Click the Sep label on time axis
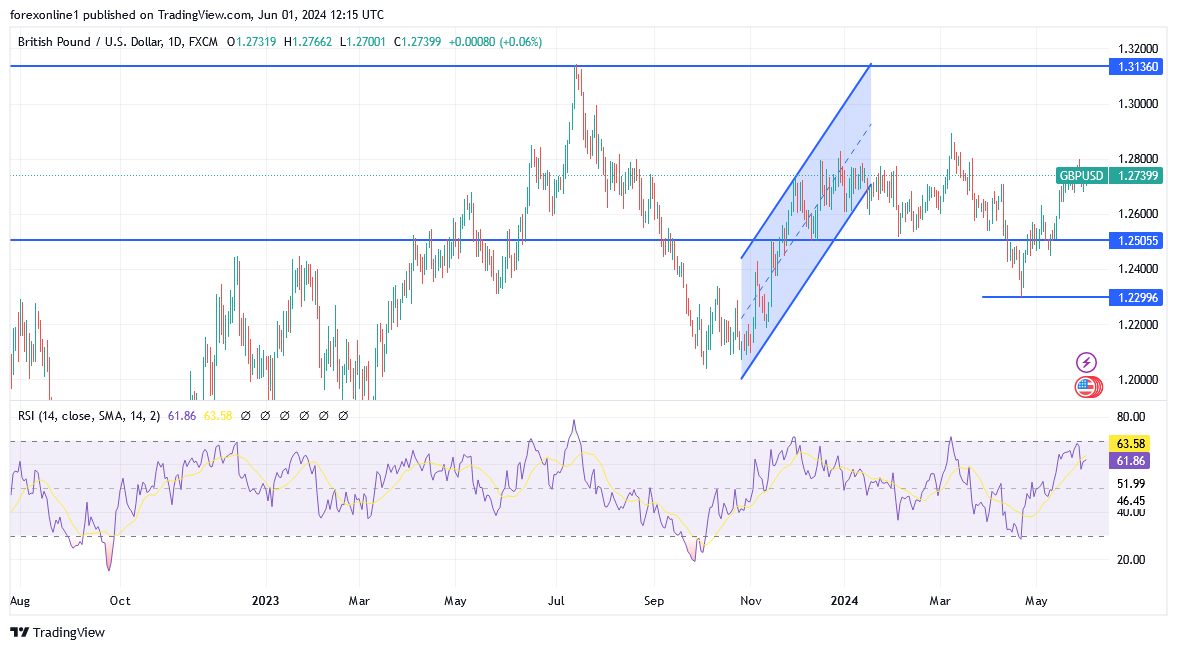The width and height of the screenshot is (1177, 650). tap(654, 600)
